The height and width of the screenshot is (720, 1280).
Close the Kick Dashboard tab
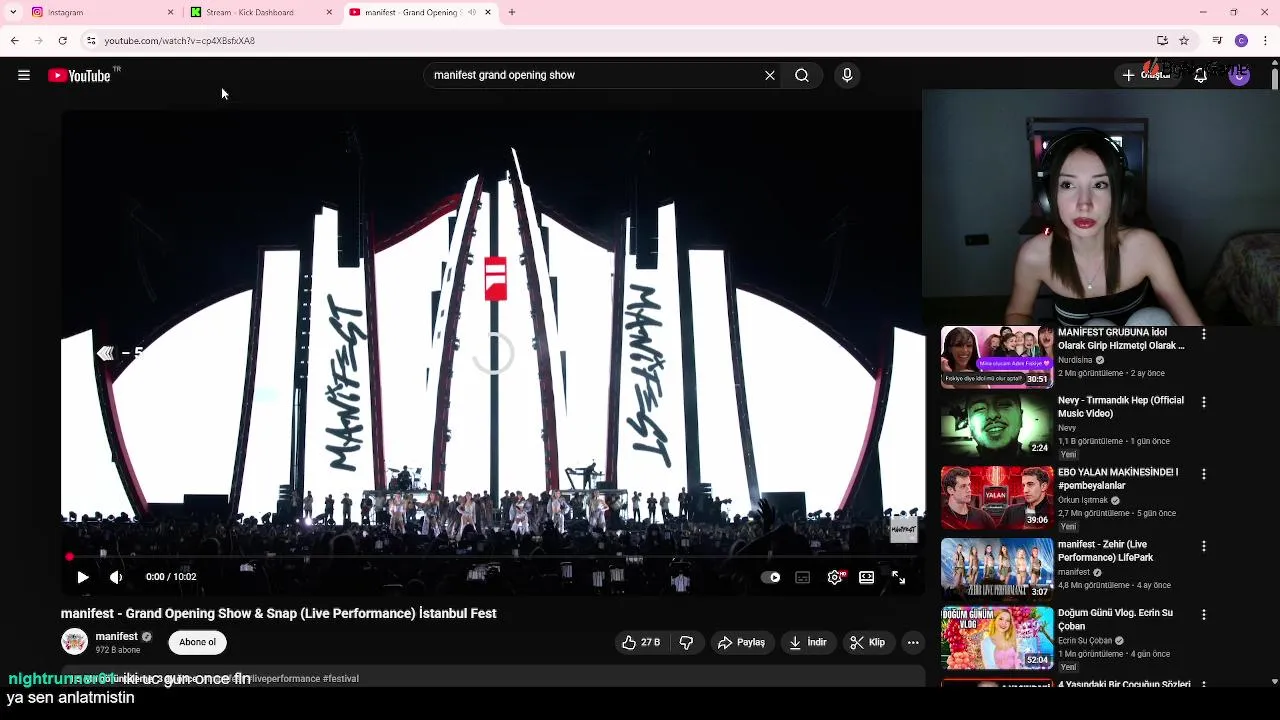coord(329,12)
